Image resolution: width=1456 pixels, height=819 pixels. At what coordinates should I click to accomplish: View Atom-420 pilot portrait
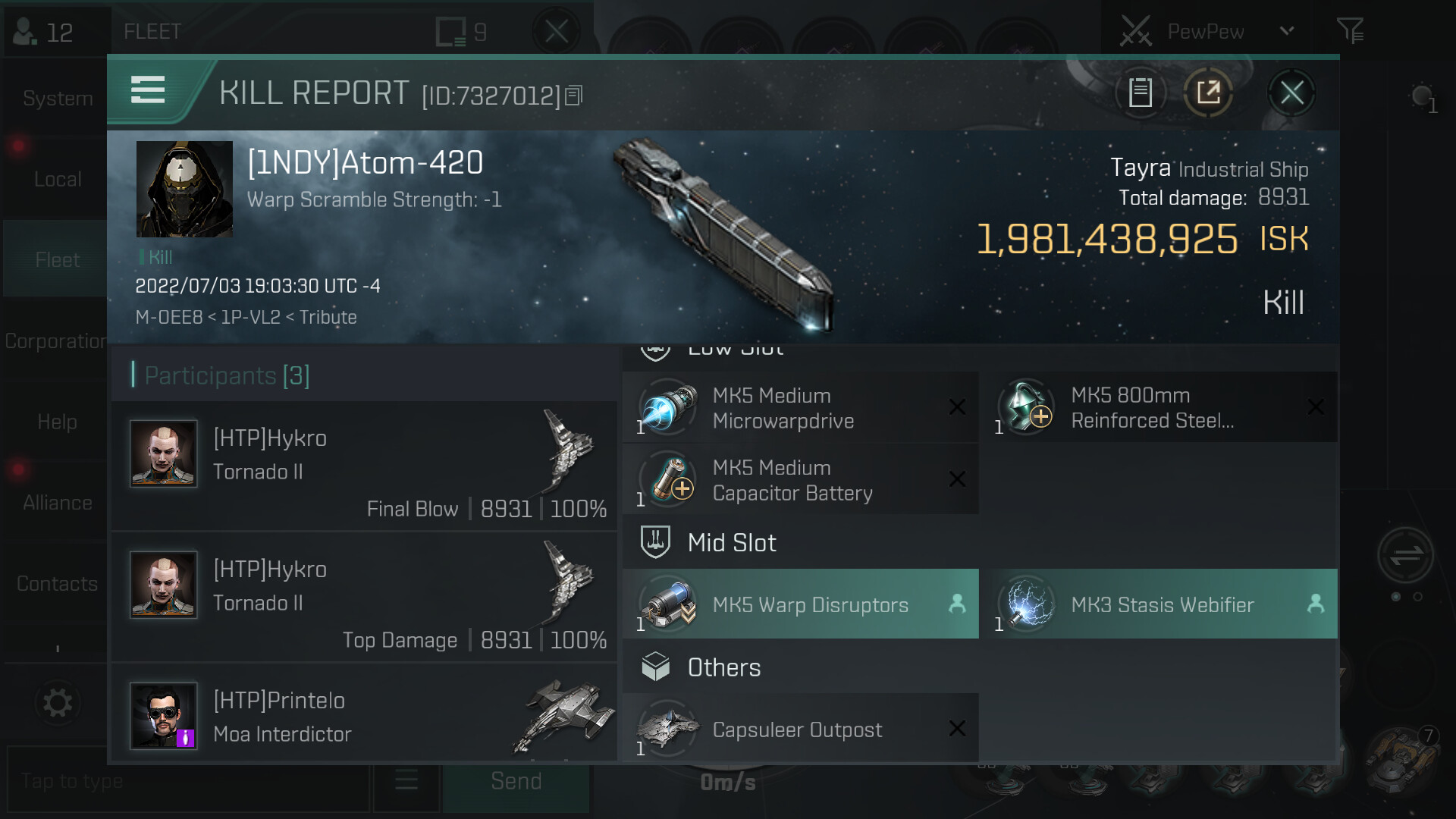[184, 190]
